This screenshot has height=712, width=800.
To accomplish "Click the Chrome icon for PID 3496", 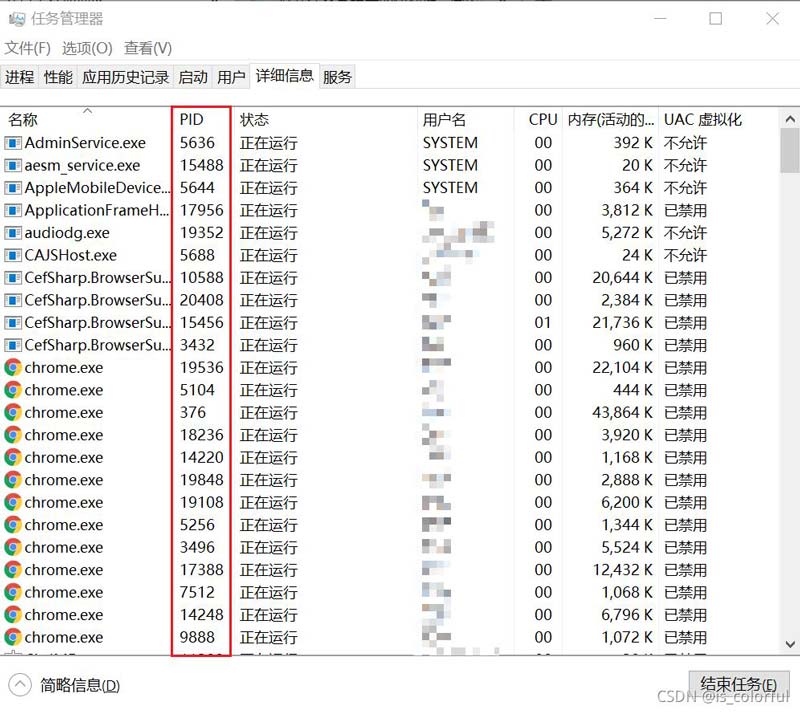I will (13, 547).
